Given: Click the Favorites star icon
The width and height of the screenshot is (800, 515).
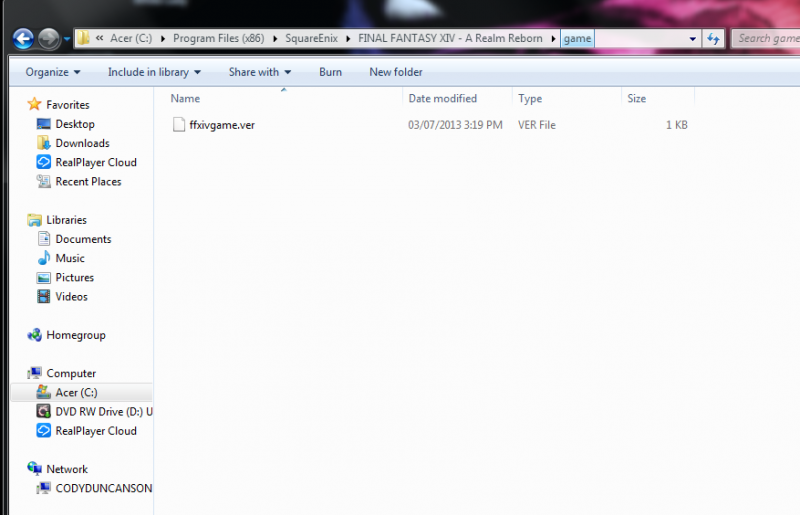Looking at the screenshot, I should 35,104.
